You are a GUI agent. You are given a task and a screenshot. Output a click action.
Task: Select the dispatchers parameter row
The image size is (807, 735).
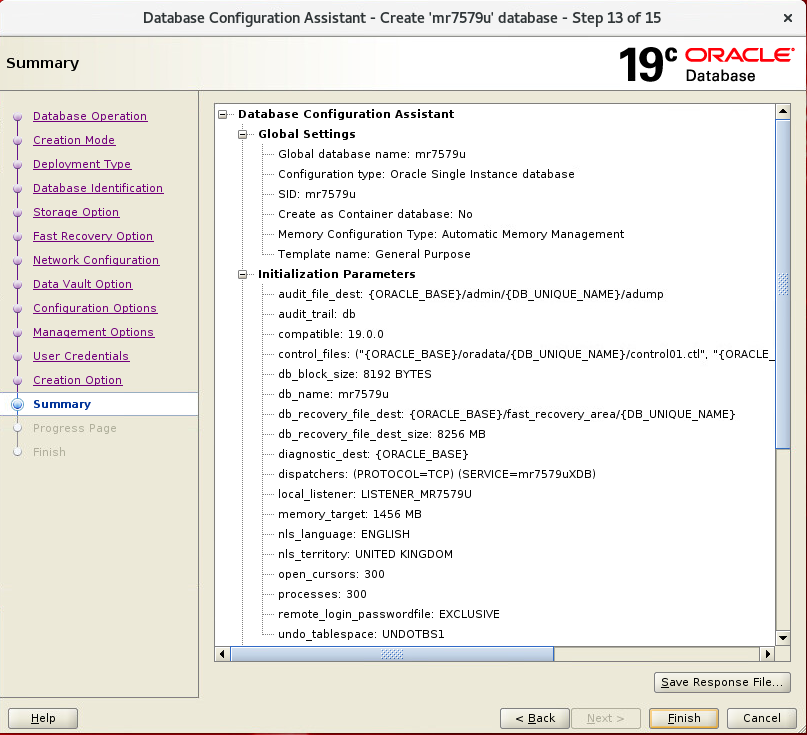pos(436,475)
